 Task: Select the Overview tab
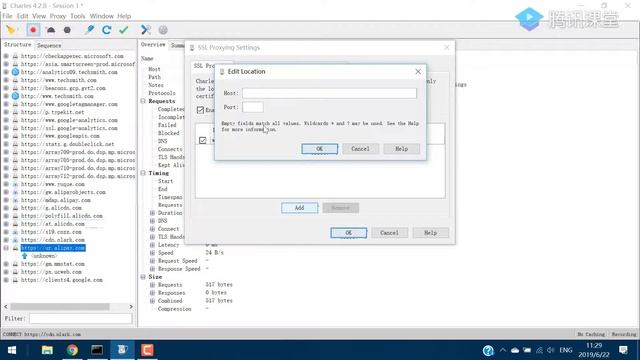(x=153, y=44)
